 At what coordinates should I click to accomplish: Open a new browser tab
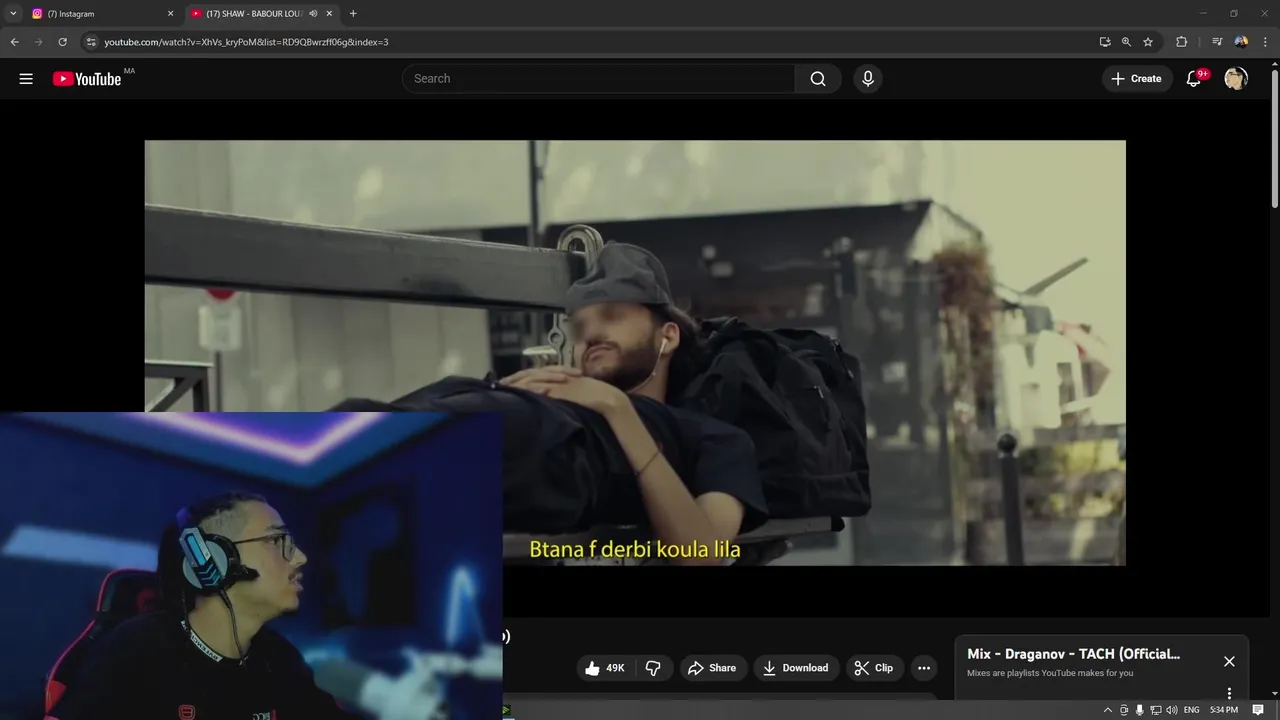coord(353,14)
